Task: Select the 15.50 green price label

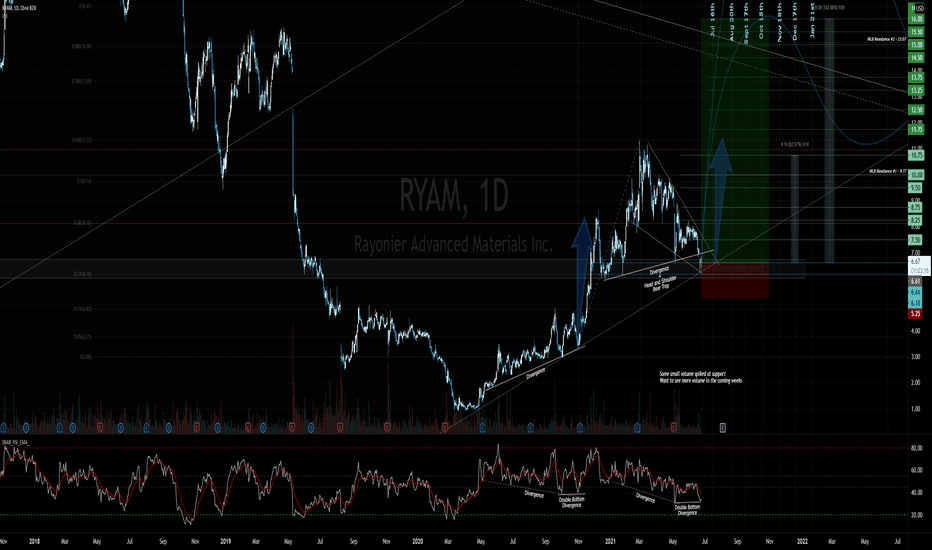Action: tap(915, 32)
